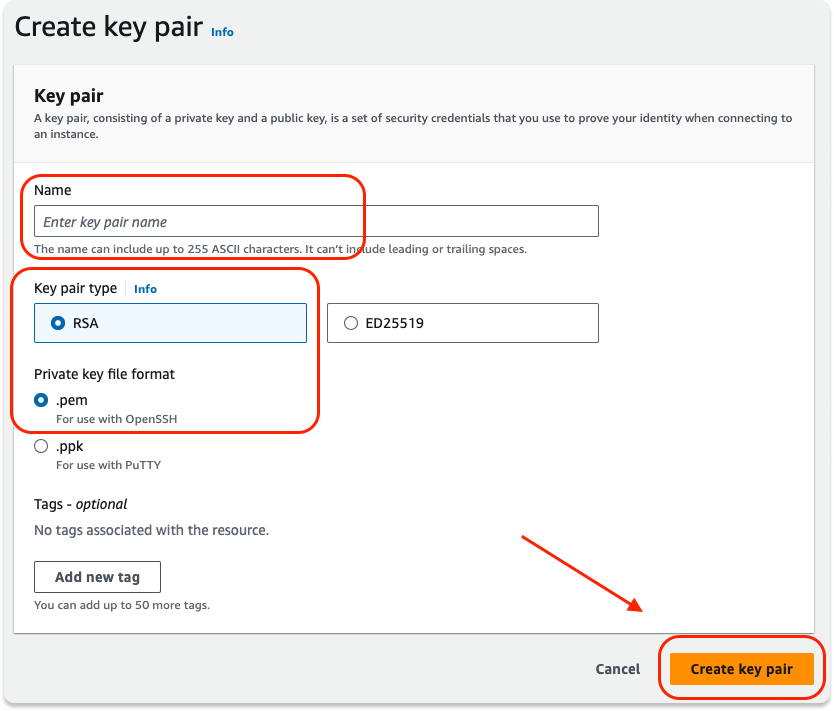Open the Info link beside the page title
This screenshot has width=834, height=711.
click(222, 32)
